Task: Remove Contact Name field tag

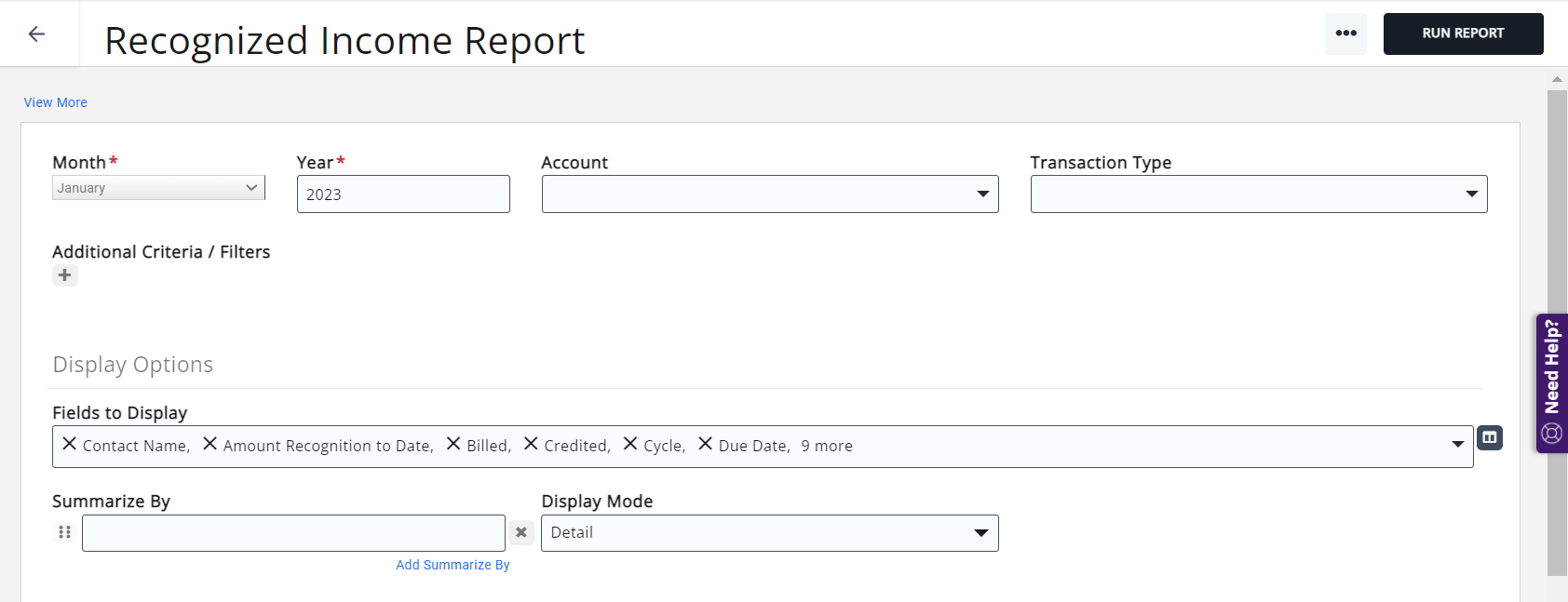Action: pyautogui.click(x=70, y=444)
